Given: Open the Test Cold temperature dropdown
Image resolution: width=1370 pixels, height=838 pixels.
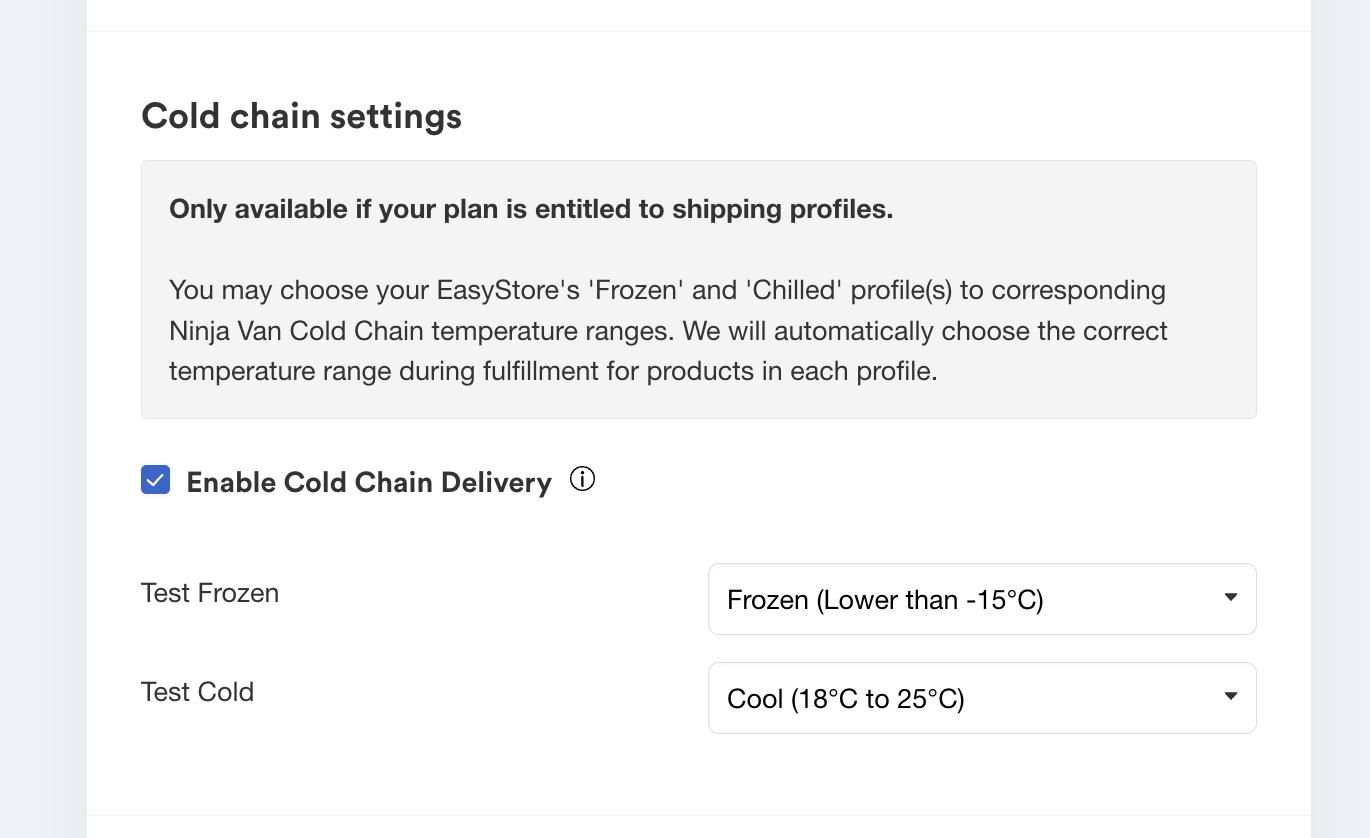Looking at the screenshot, I should click(982, 698).
